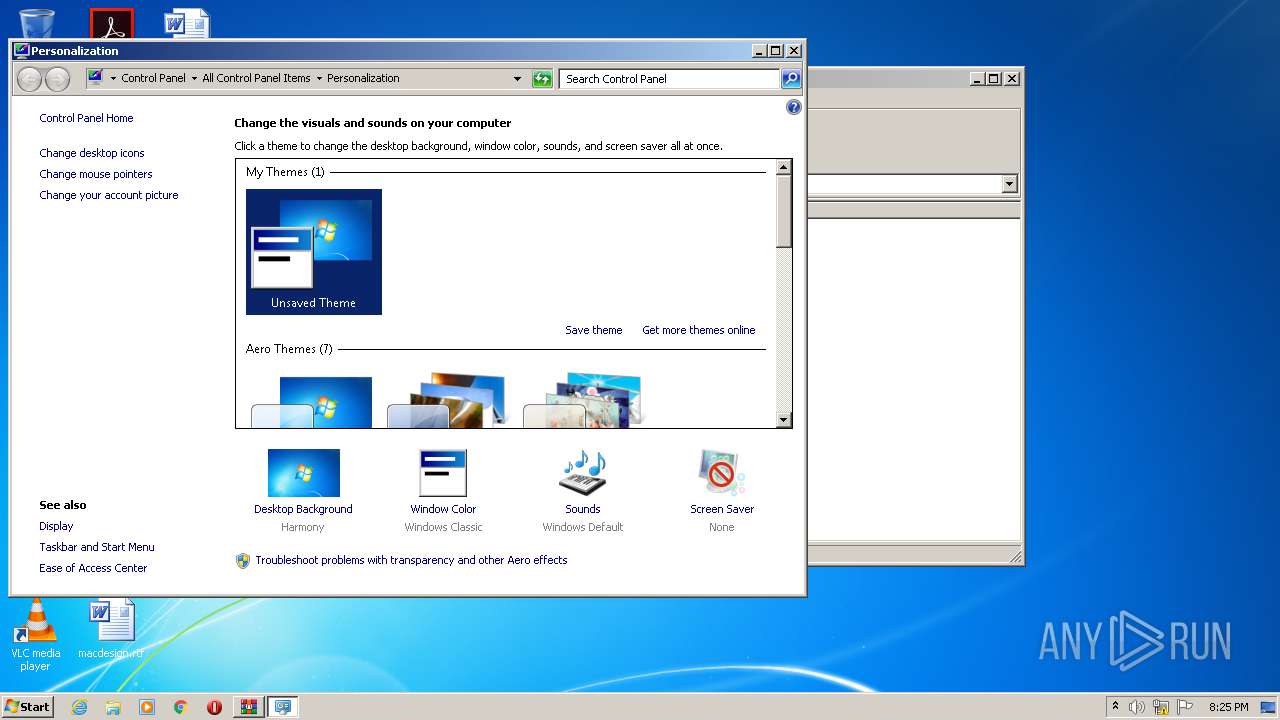The width and height of the screenshot is (1280, 720).
Task: Expand the dropdown arrow after All Control Panel Items
Action: pos(319,78)
